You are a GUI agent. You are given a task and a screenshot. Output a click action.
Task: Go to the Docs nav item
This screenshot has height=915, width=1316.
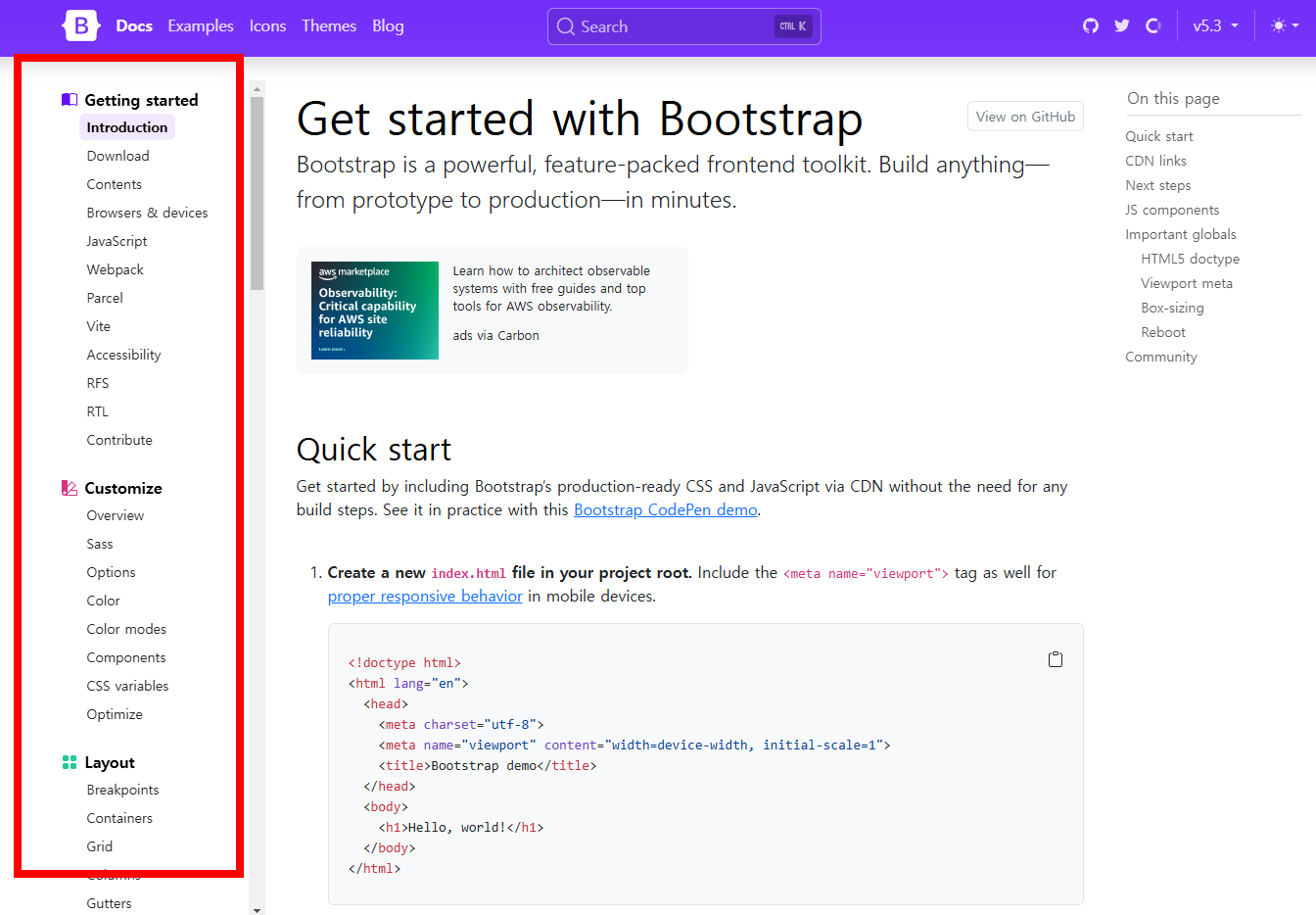134,26
